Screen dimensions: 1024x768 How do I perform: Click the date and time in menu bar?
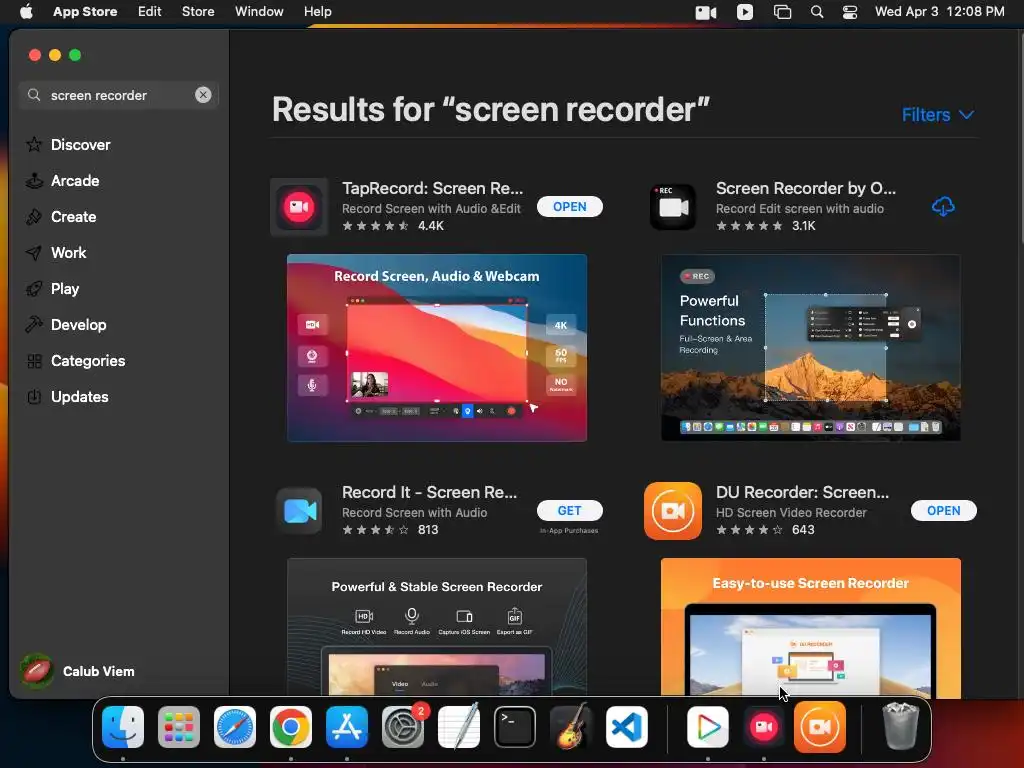939,12
